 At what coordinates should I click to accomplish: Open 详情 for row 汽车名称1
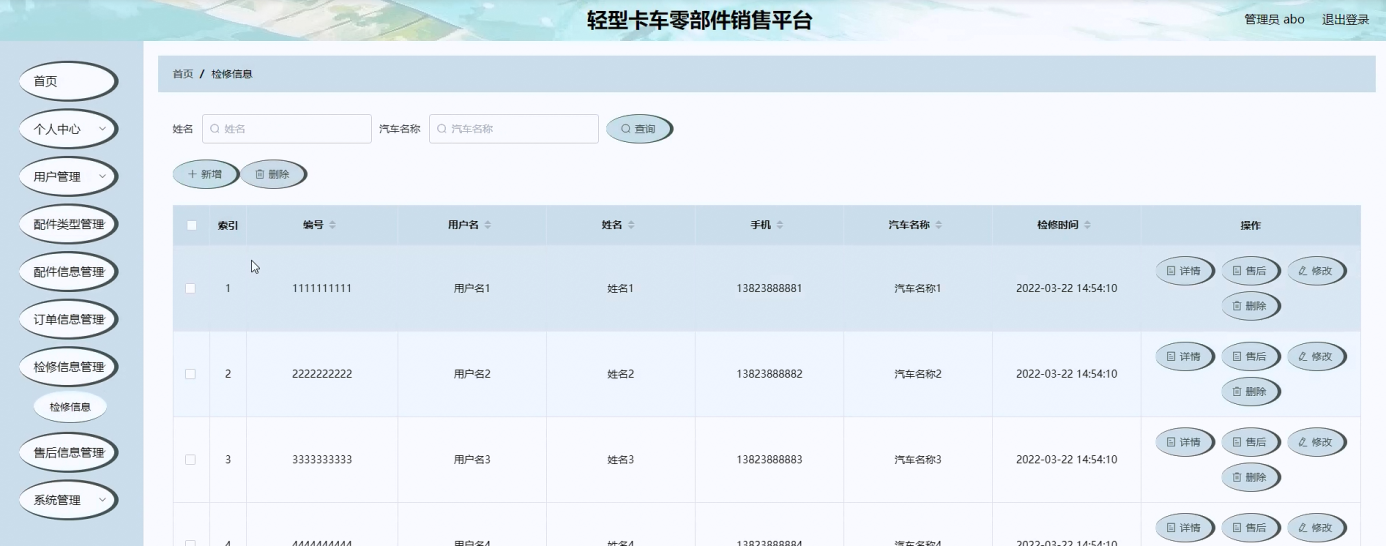click(x=1184, y=271)
